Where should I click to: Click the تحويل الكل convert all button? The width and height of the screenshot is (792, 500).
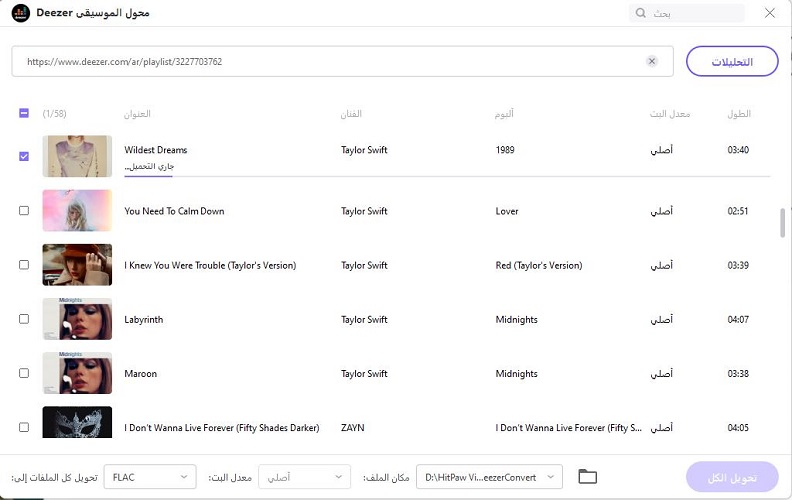point(732,477)
